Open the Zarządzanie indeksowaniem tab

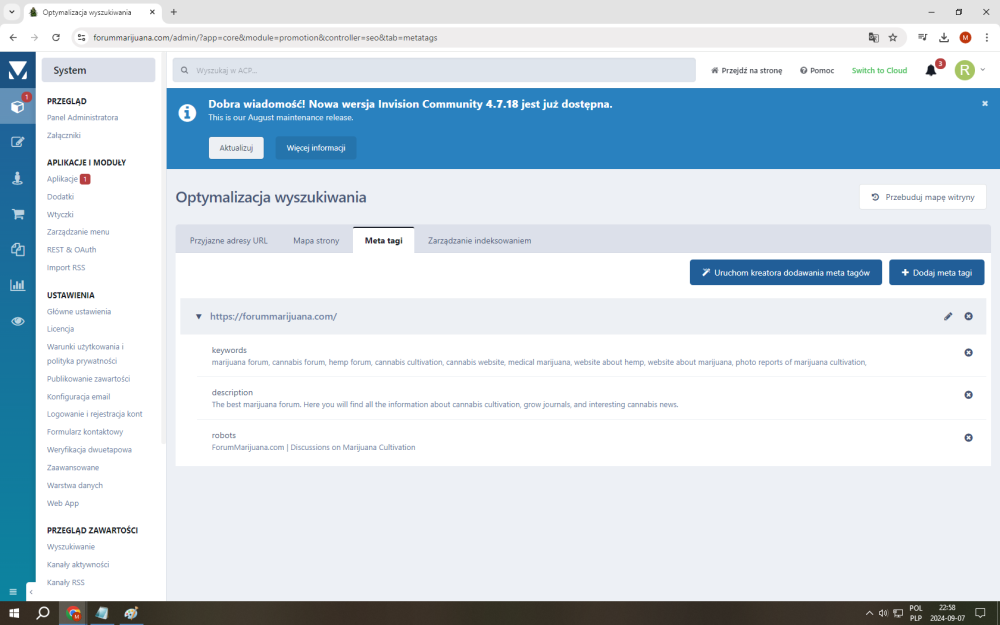coord(479,241)
